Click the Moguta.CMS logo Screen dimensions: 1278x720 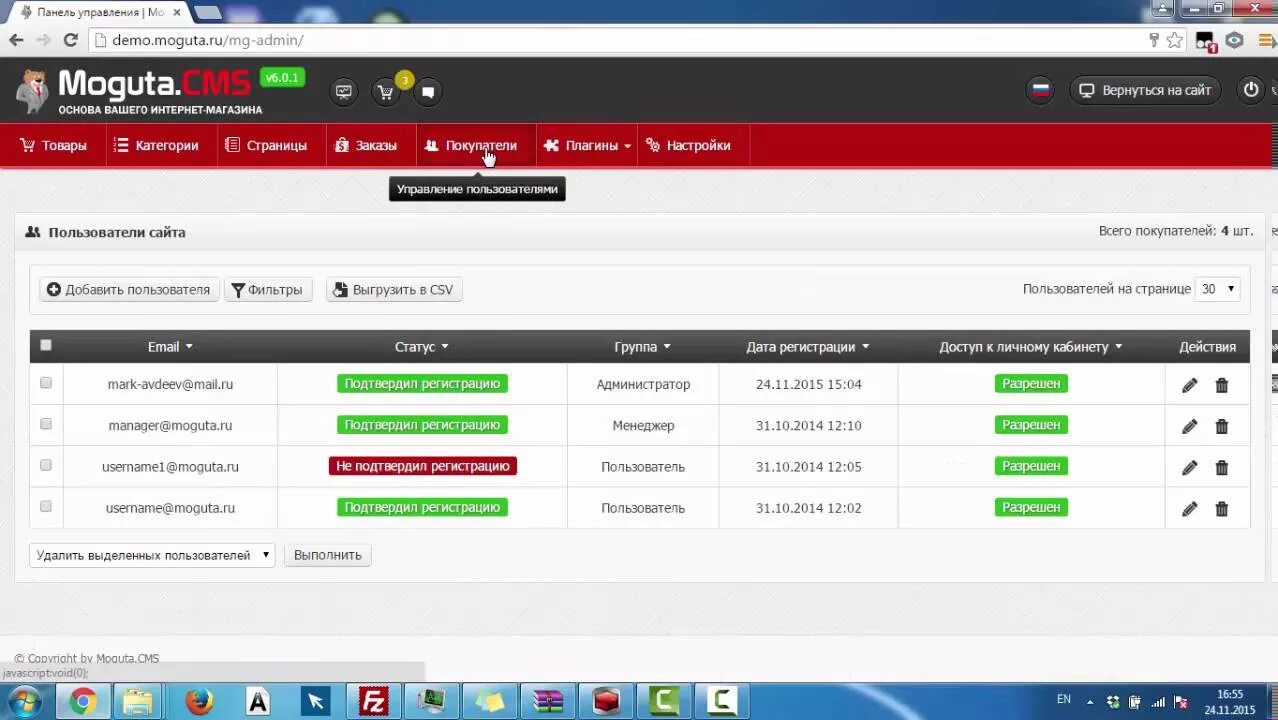(138, 91)
